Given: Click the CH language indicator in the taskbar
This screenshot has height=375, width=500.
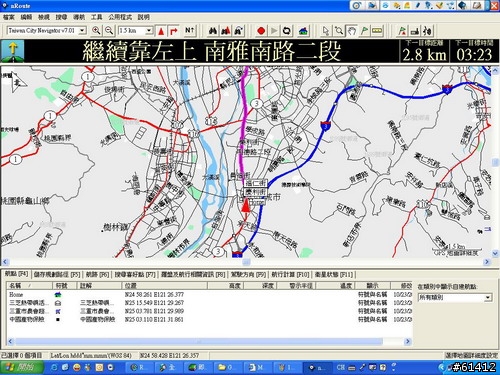Looking at the screenshot, I should (340, 367).
